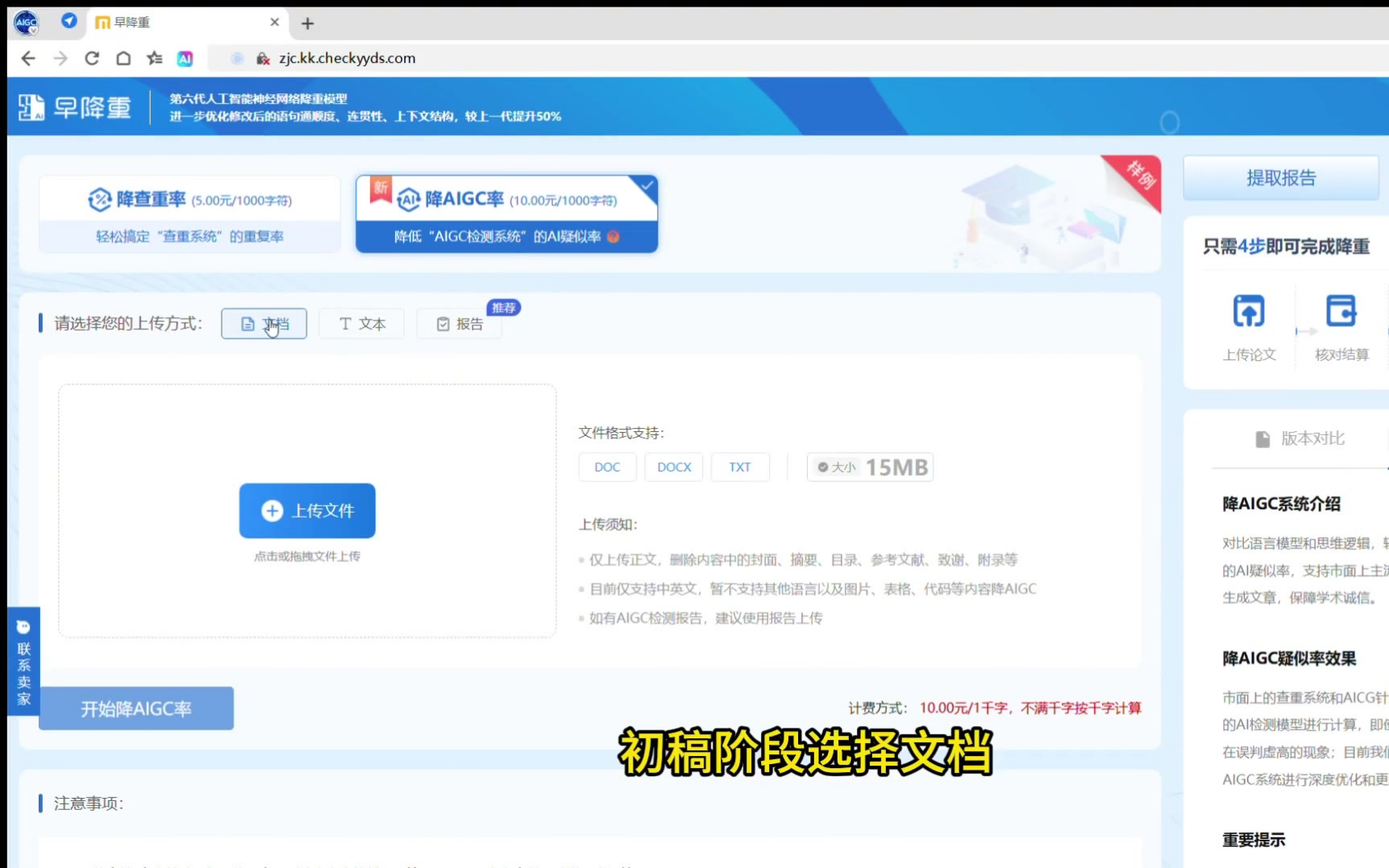Open a new browser tab
The image size is (1389, 868).
307,23
